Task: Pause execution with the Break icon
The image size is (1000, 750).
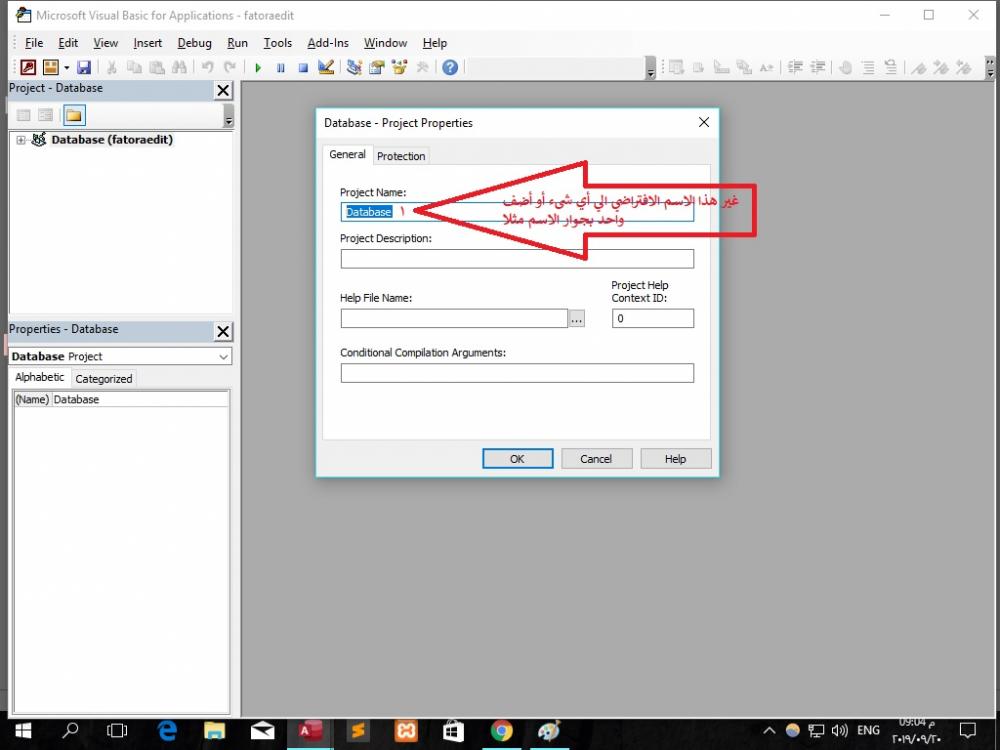Action: [x=281, y=68]
